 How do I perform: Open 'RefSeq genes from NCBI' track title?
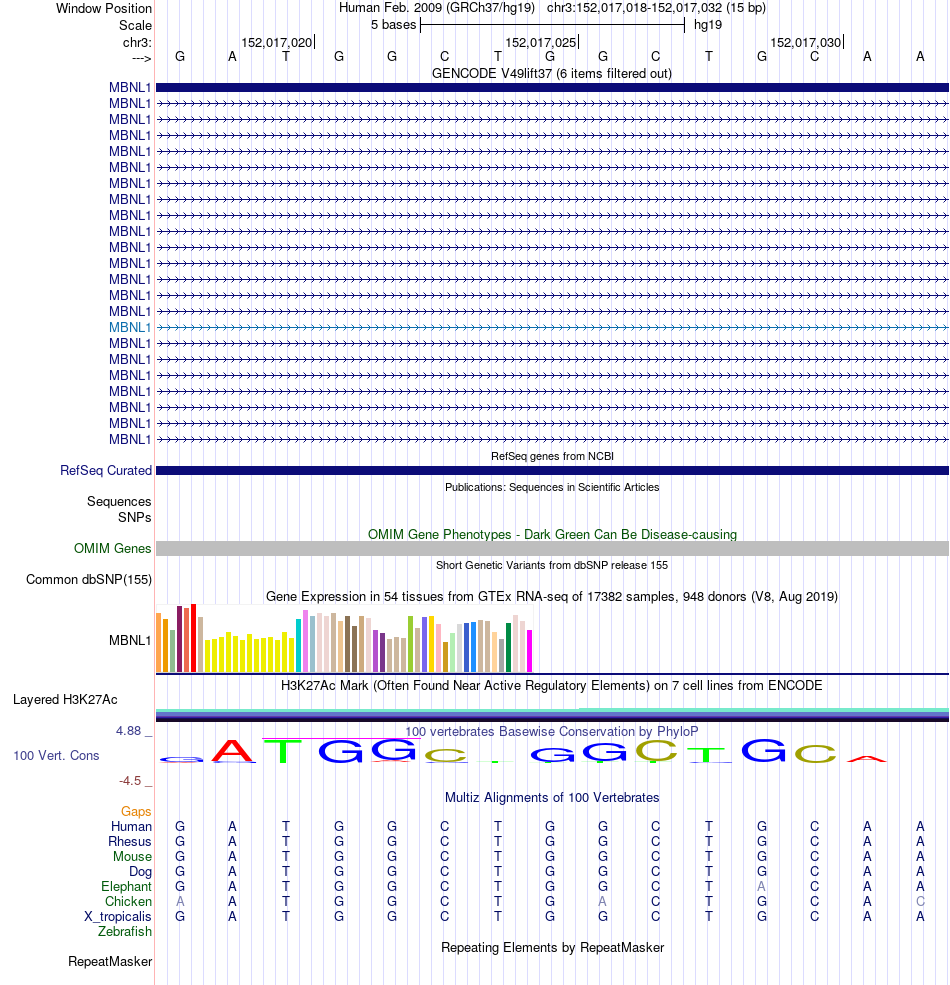pos(552,456)
